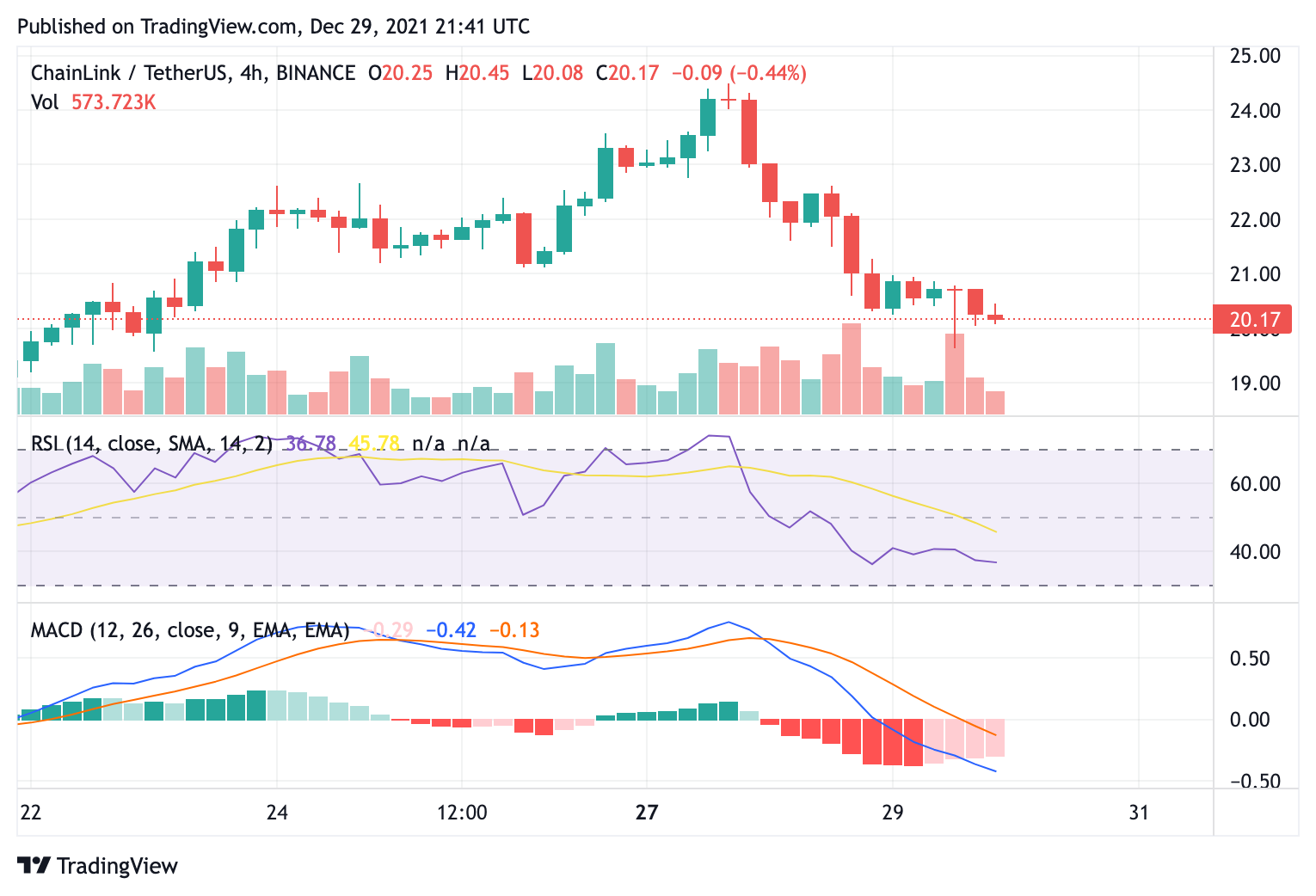Image resolution: width=1316 pixels, height=896 pixels.
Task: Click the tallest red volume bar
Action: pos(852,369)
